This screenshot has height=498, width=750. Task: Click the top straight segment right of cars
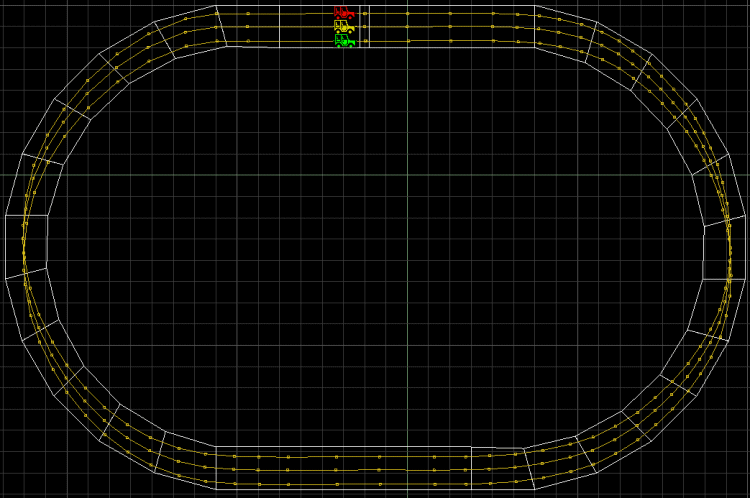tap(452, 26)
